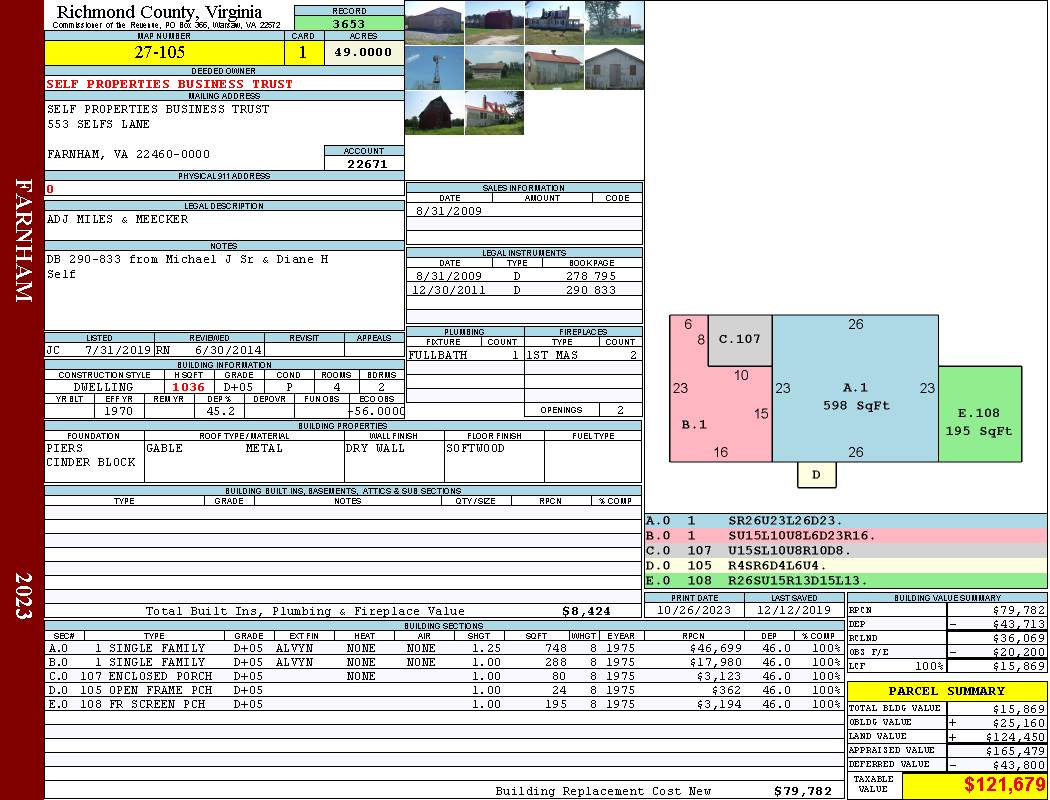Click the blue A.1 598 SqFt sketch section
1050x800 pixels.
click(x=855, y=388)
